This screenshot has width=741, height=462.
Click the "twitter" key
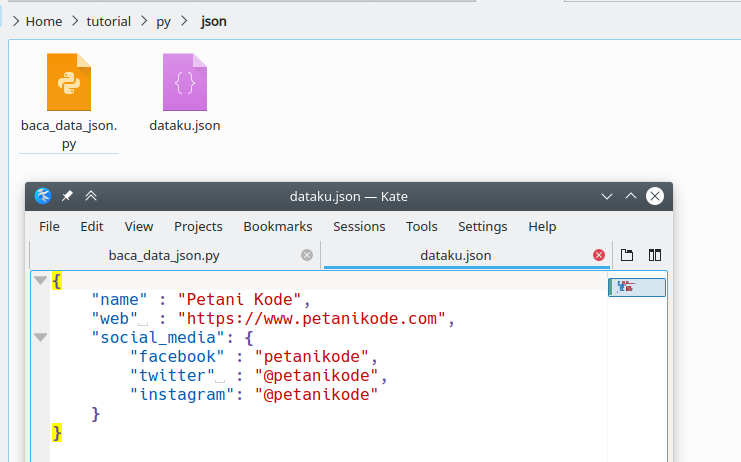172,375
